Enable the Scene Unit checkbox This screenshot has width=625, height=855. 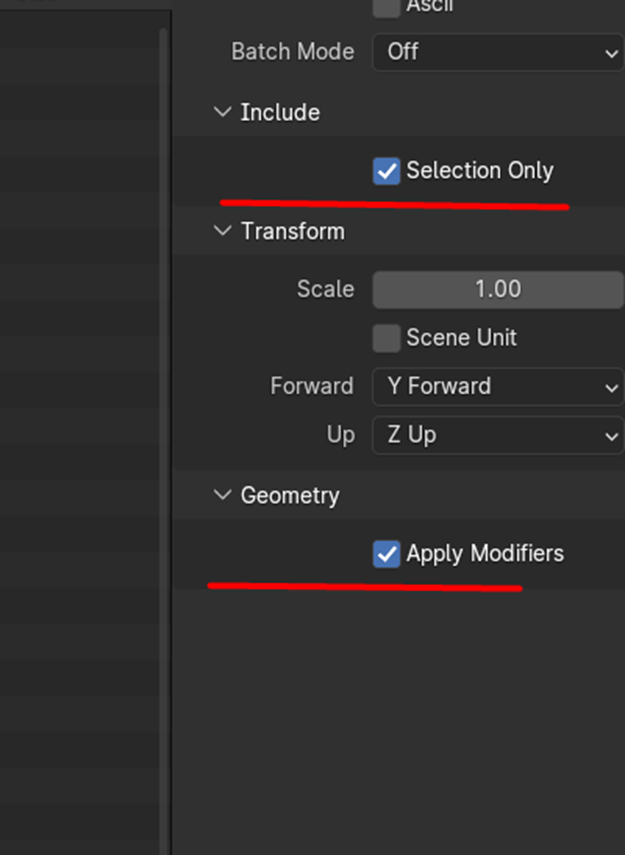[386, 338]
